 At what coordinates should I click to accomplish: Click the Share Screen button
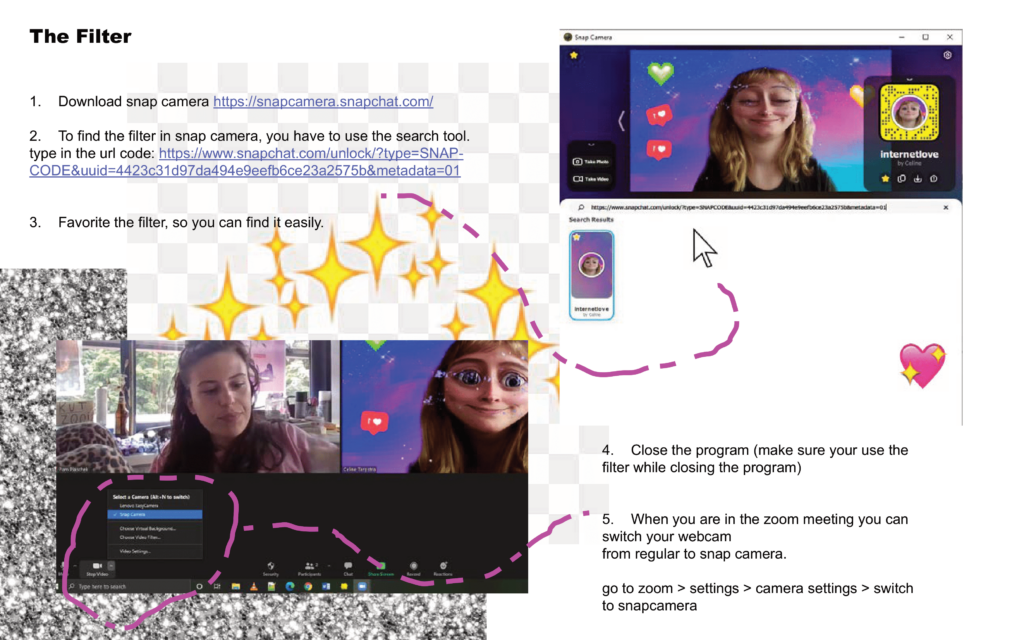coord(380,567)
